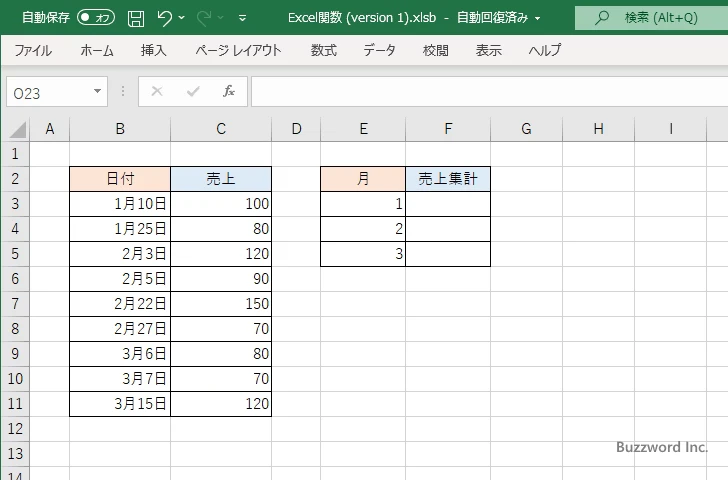728x480 pixels.
Task: Click the 検索 (Alt+Q) search box
Action: click(x=651, y=18)
